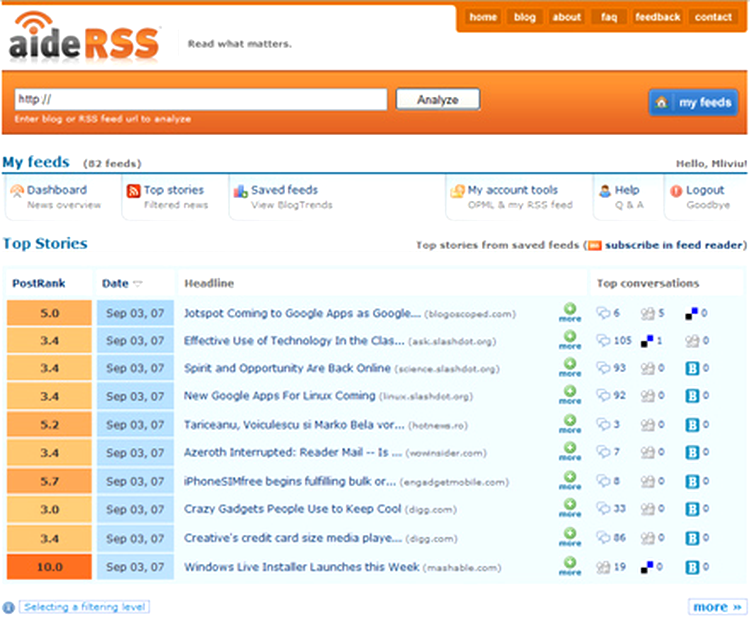
Task: Open Windows Live Installer Launches headline
Action: 302,567
